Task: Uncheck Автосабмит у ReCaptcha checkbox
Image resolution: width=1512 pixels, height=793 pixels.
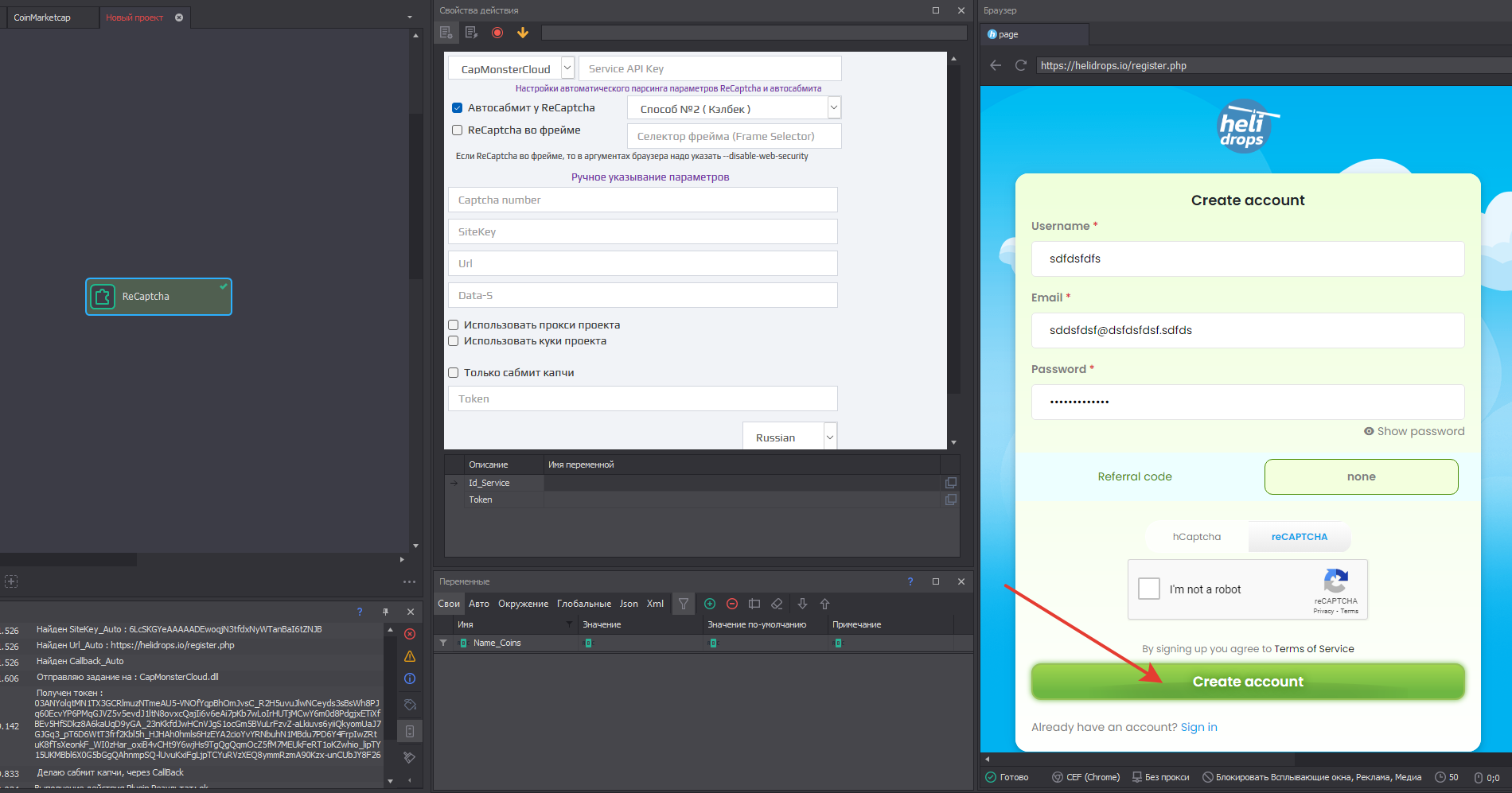Action: click(458, 108)
